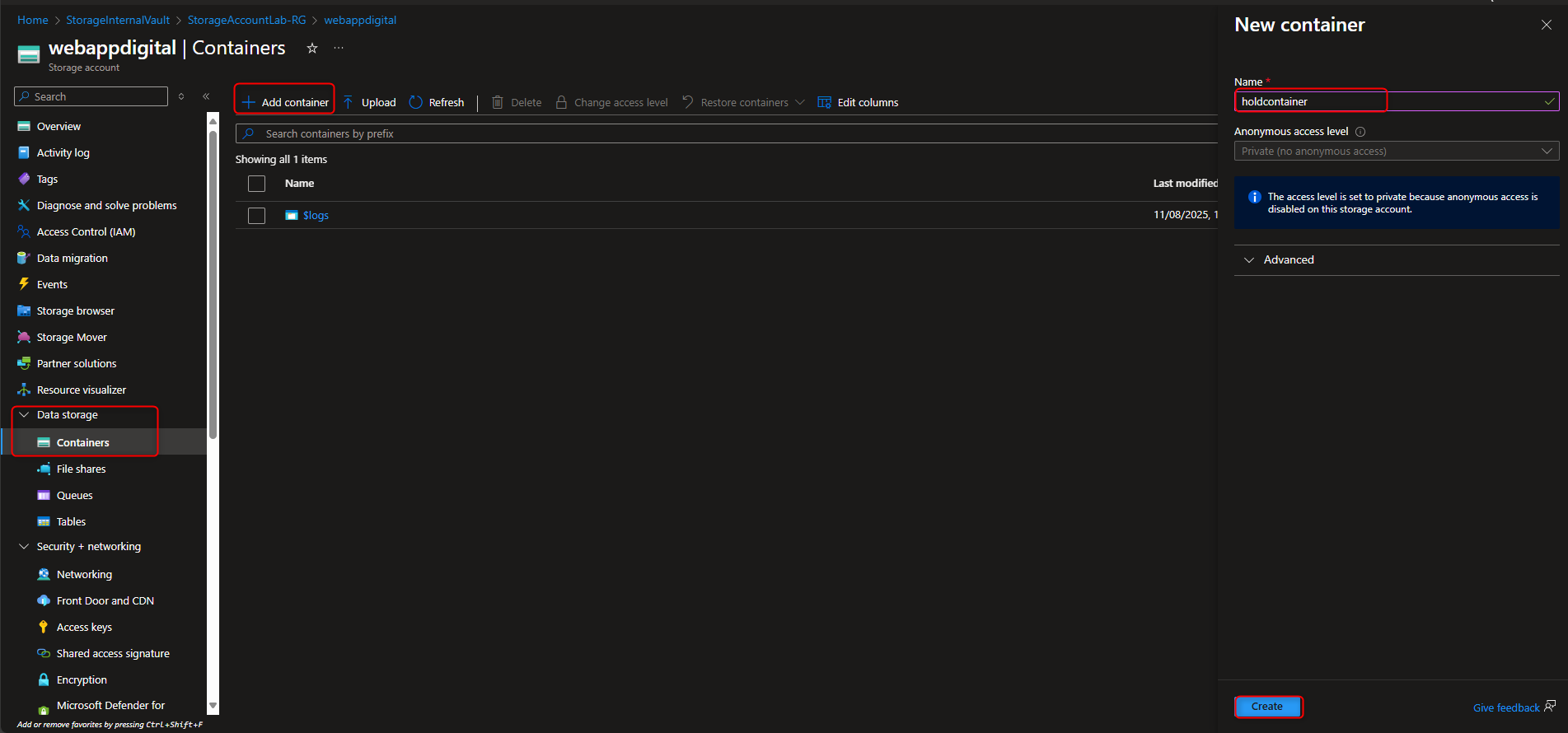Click the Create button

point(1267,707)
